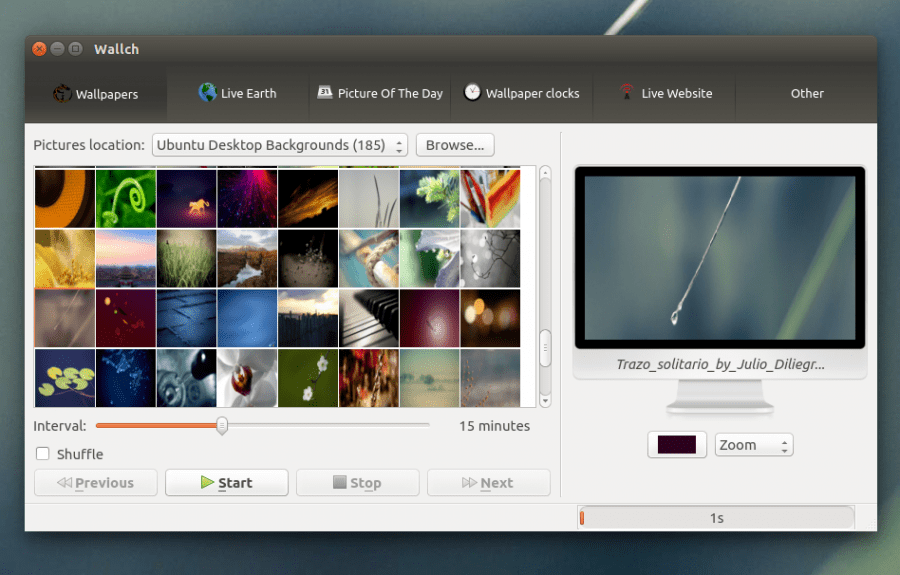This screenshot has height=575, width=900.
Task: Select the knotted rope wallpaper thumbnail
Action: tap(369, 259)
